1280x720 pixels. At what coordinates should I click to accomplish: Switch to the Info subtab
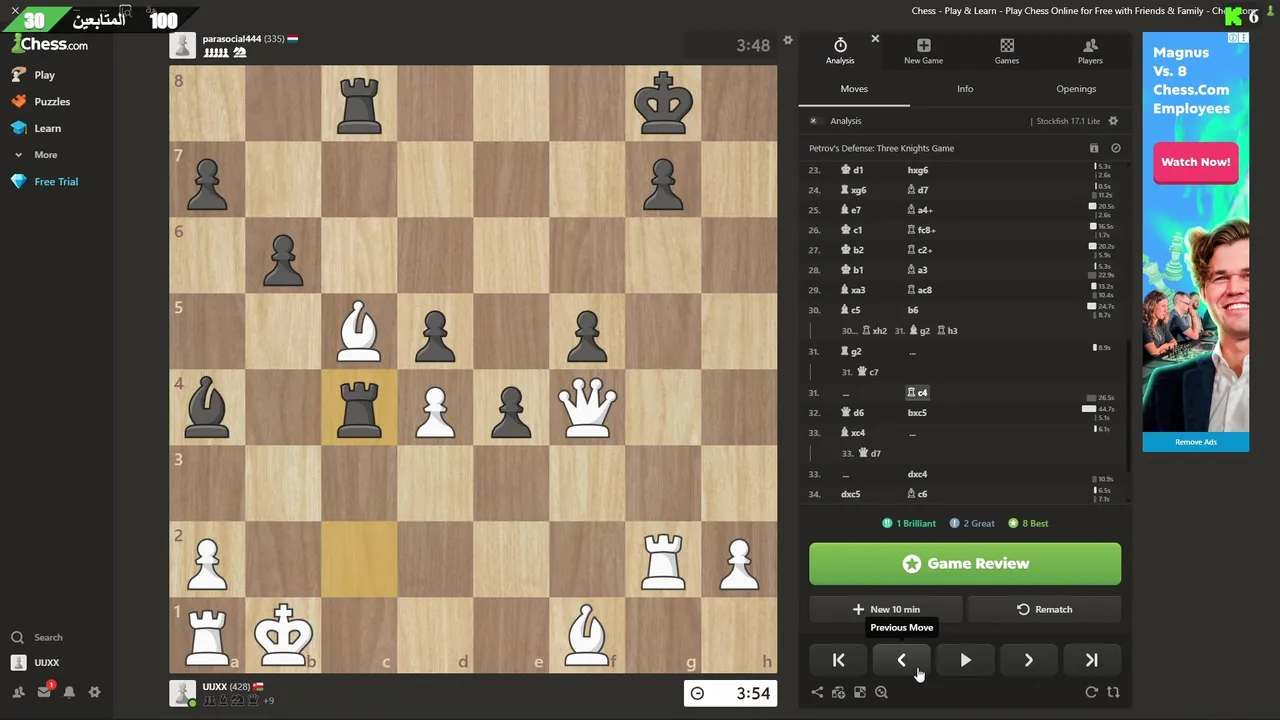(x=965, y=89)
